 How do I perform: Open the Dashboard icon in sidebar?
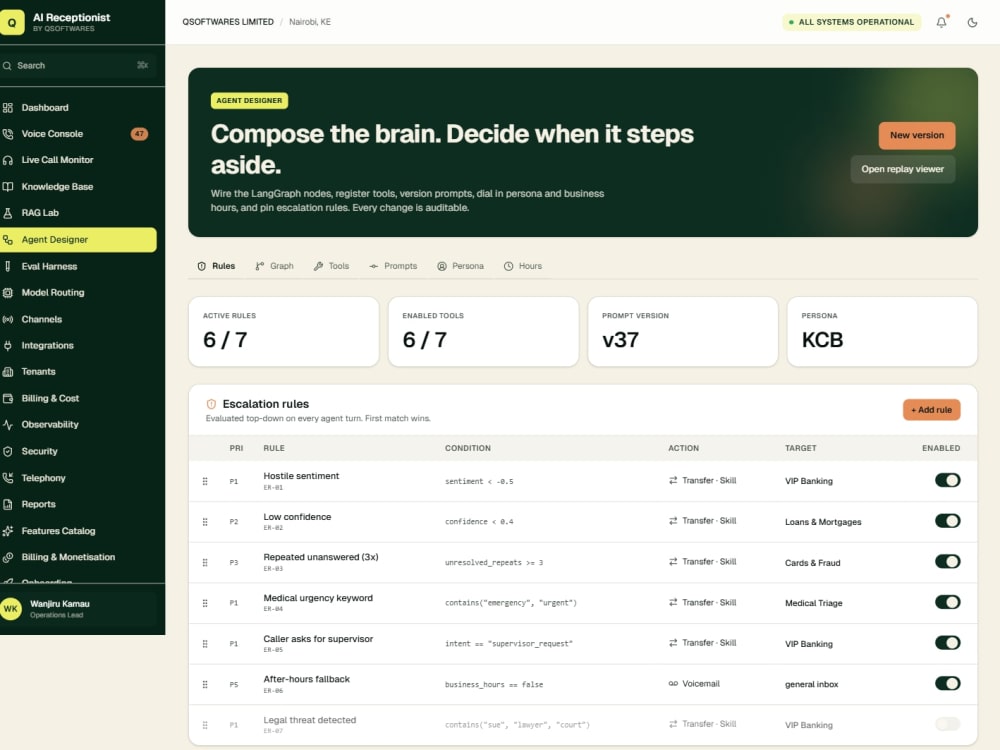coord(8,108)
